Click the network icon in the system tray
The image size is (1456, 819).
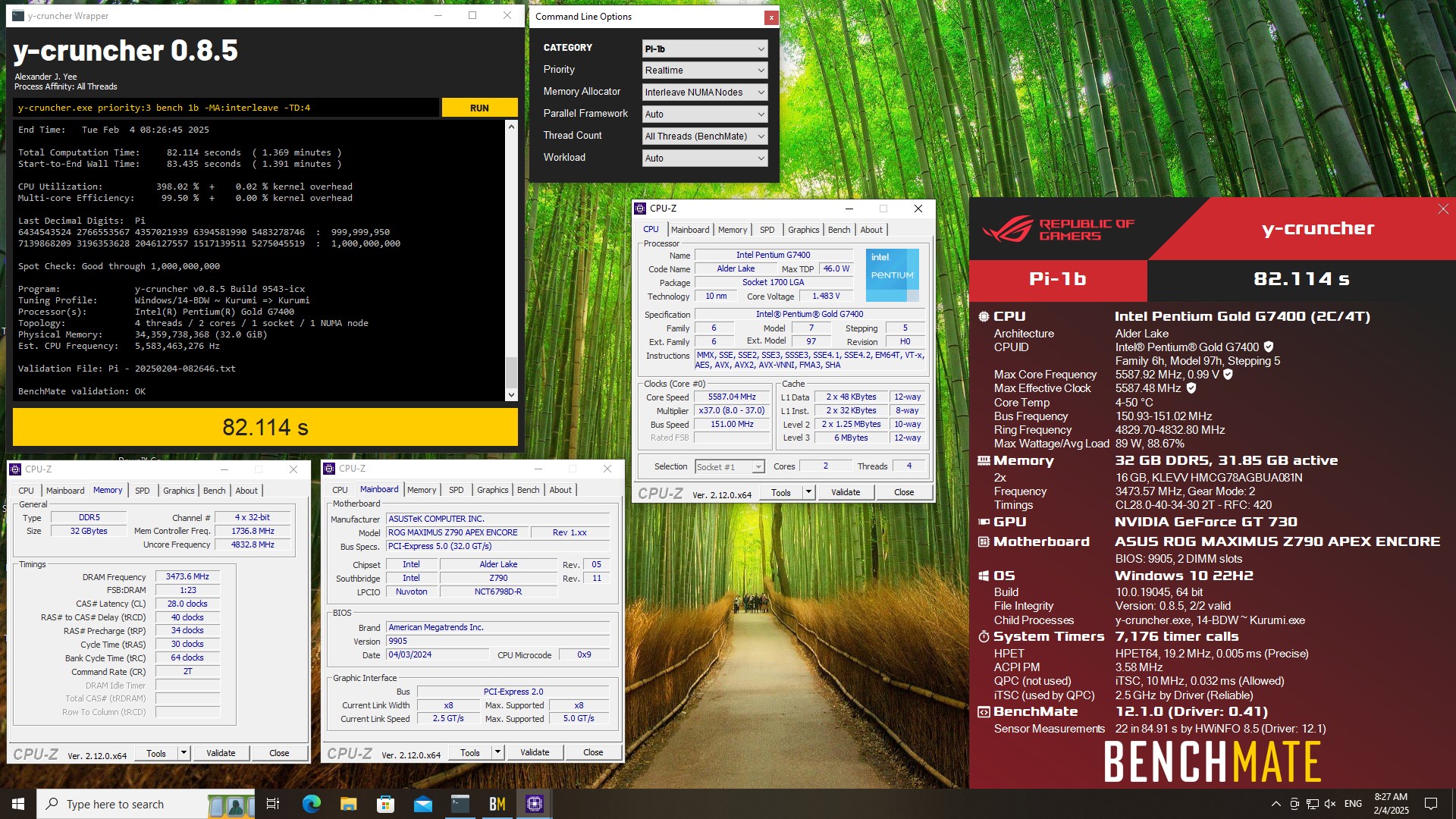1312,804
